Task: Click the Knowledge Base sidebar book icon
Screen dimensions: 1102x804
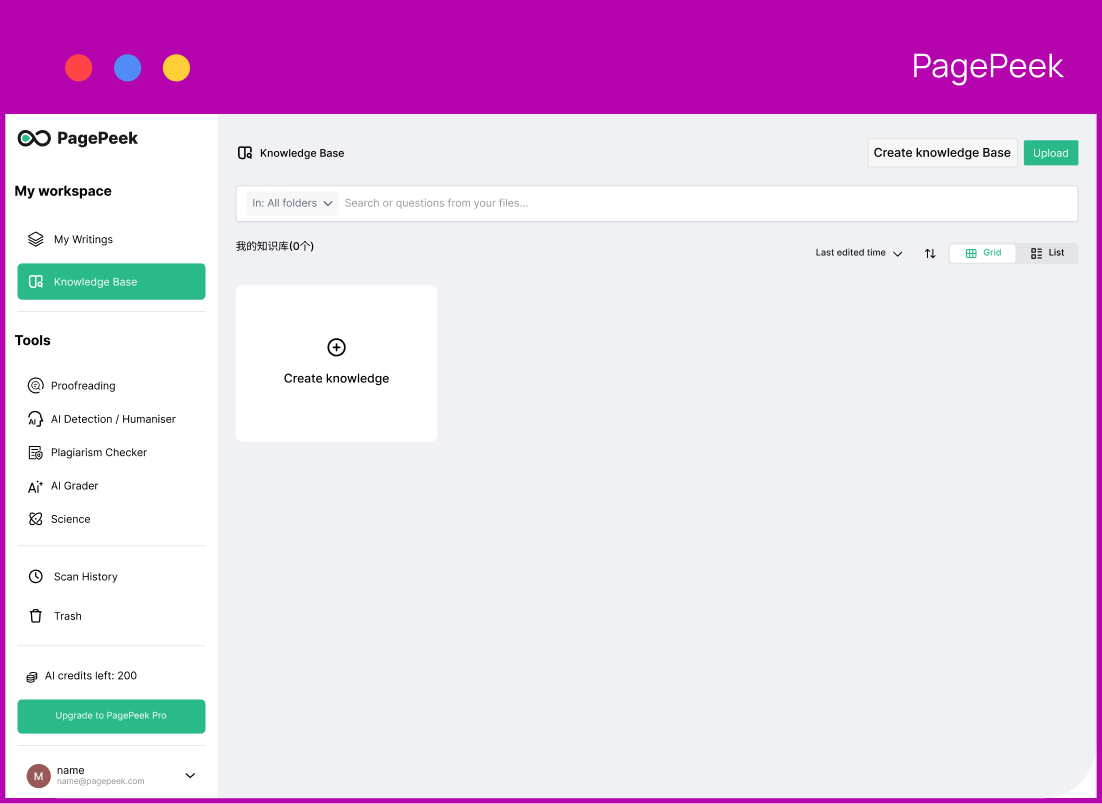Action: [x=36, y=282]
